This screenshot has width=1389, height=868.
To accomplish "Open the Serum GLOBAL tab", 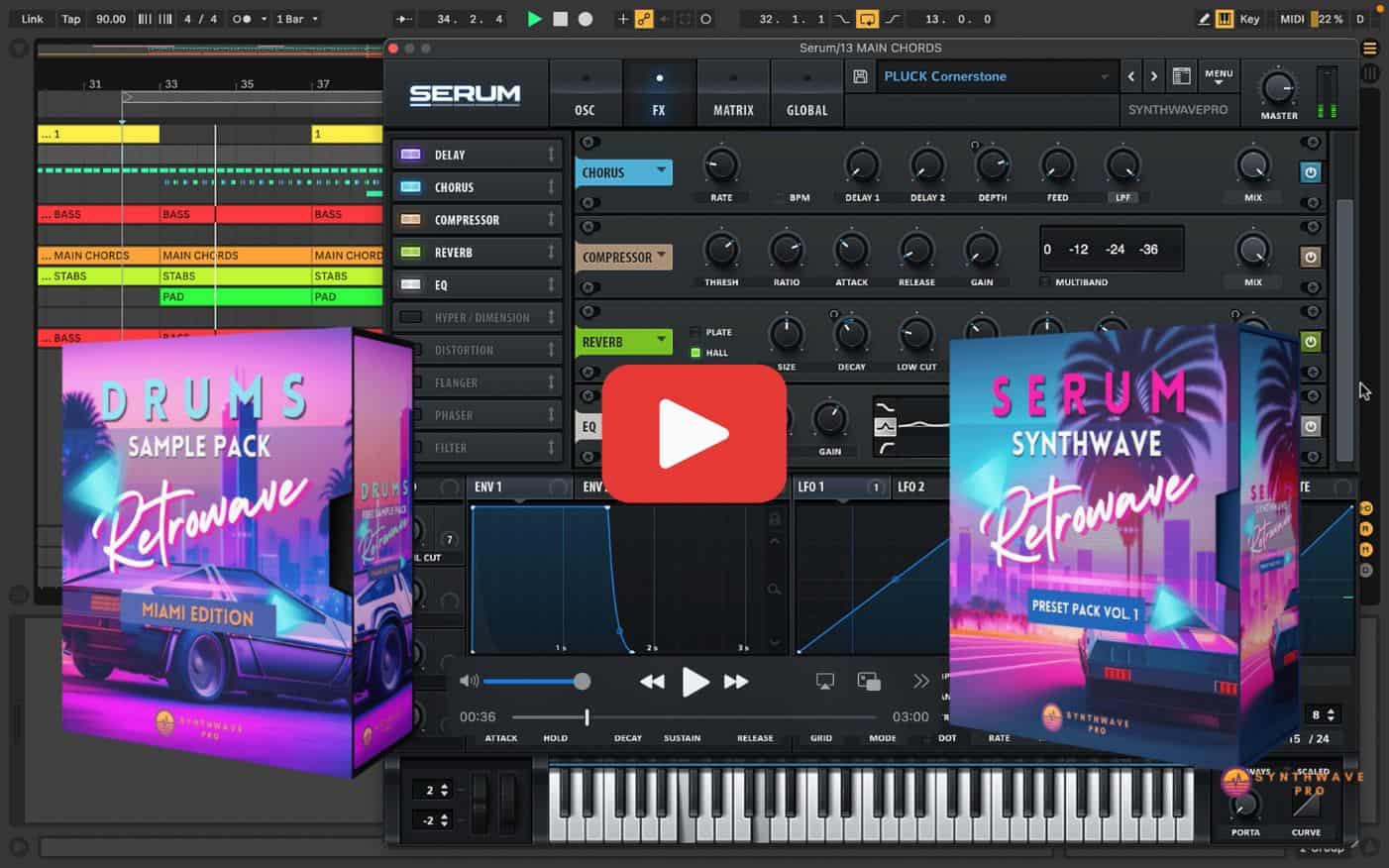I will [806, 93].
